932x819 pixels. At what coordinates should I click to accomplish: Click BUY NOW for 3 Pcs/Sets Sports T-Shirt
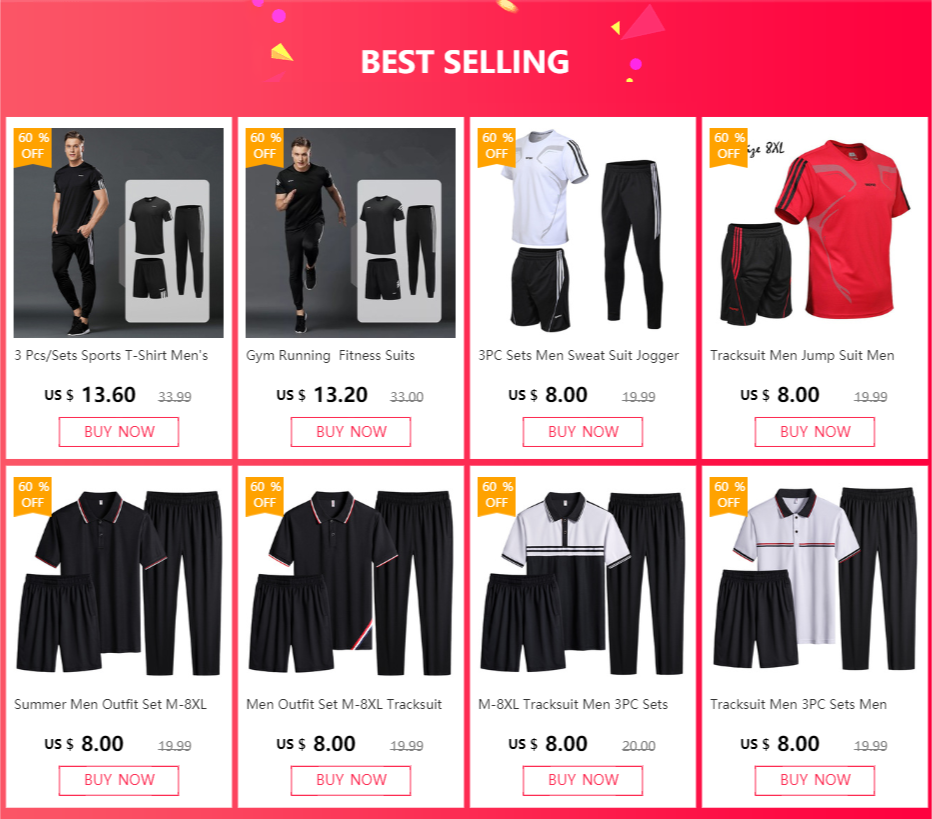[x=119, y=431]
